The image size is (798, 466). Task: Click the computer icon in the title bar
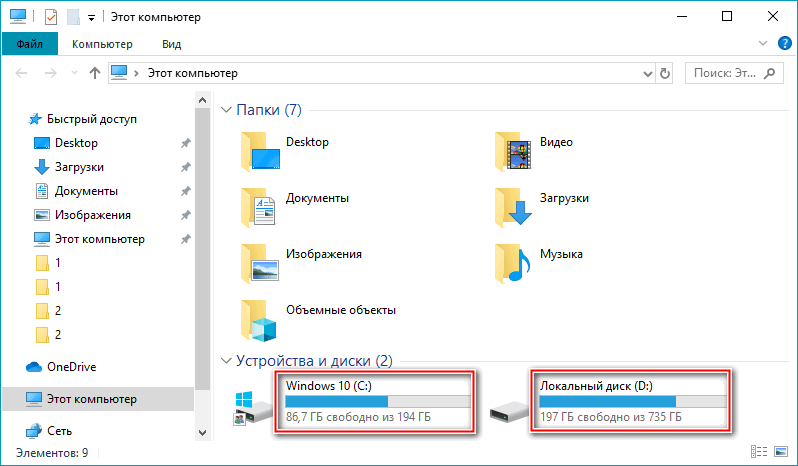(18, 16)
